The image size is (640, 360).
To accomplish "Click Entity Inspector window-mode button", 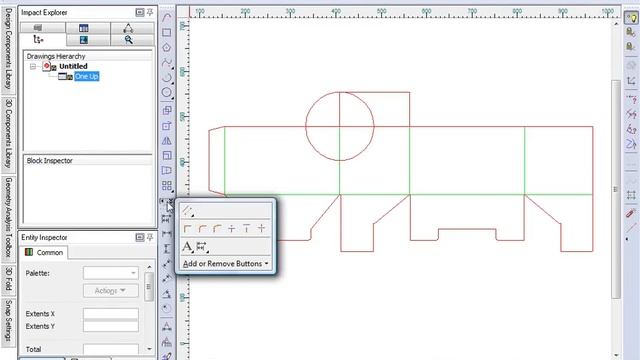I will tap(140, 237).
